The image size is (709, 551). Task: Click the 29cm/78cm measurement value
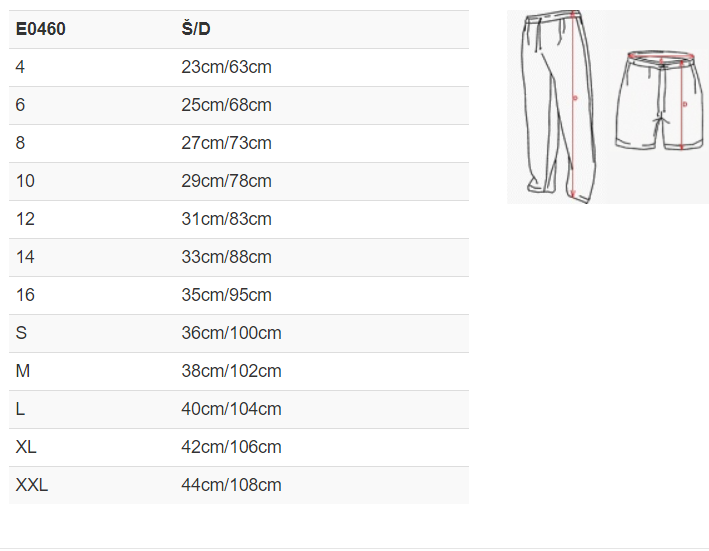(x=227, y=181)
